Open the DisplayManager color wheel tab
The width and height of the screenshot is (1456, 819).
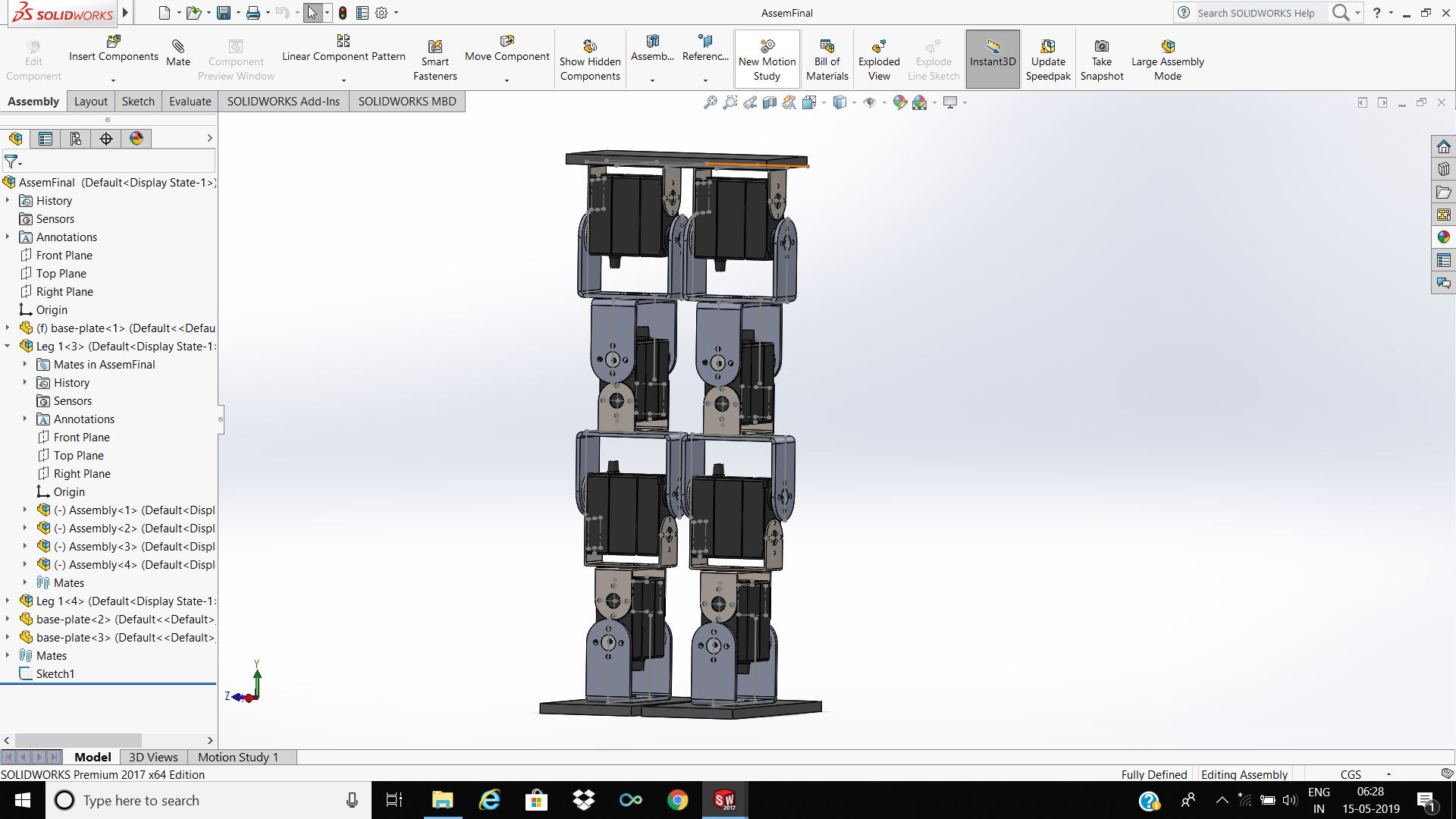click(x=136, y=139)
